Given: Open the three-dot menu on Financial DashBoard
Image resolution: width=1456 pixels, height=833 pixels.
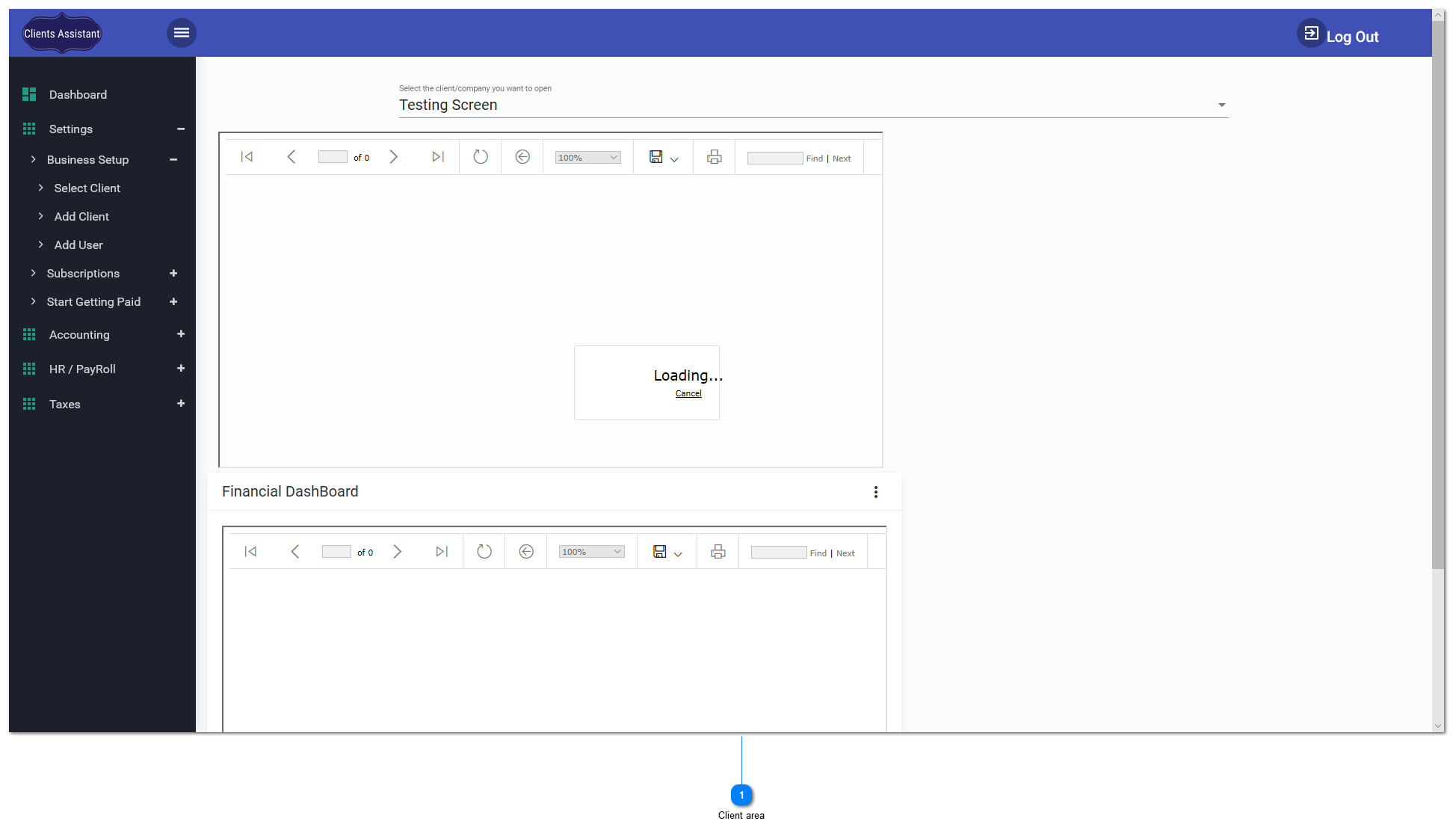Looking at the screenshot, I should pyautogui.click(x=875, y=491).
